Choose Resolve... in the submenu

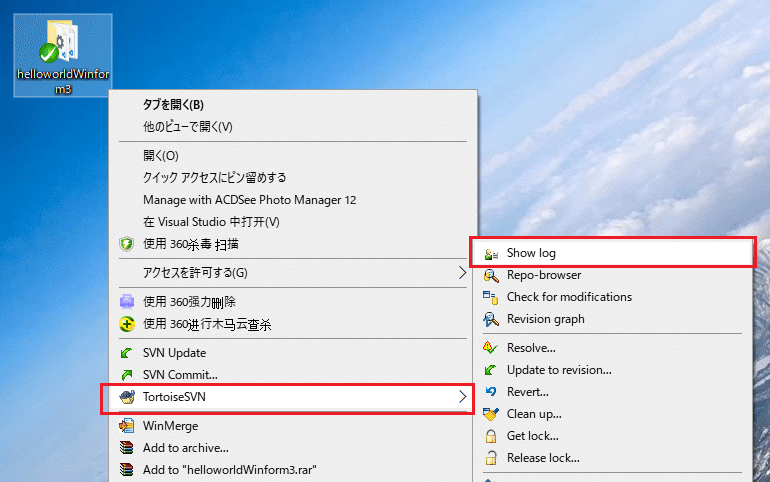531,348
